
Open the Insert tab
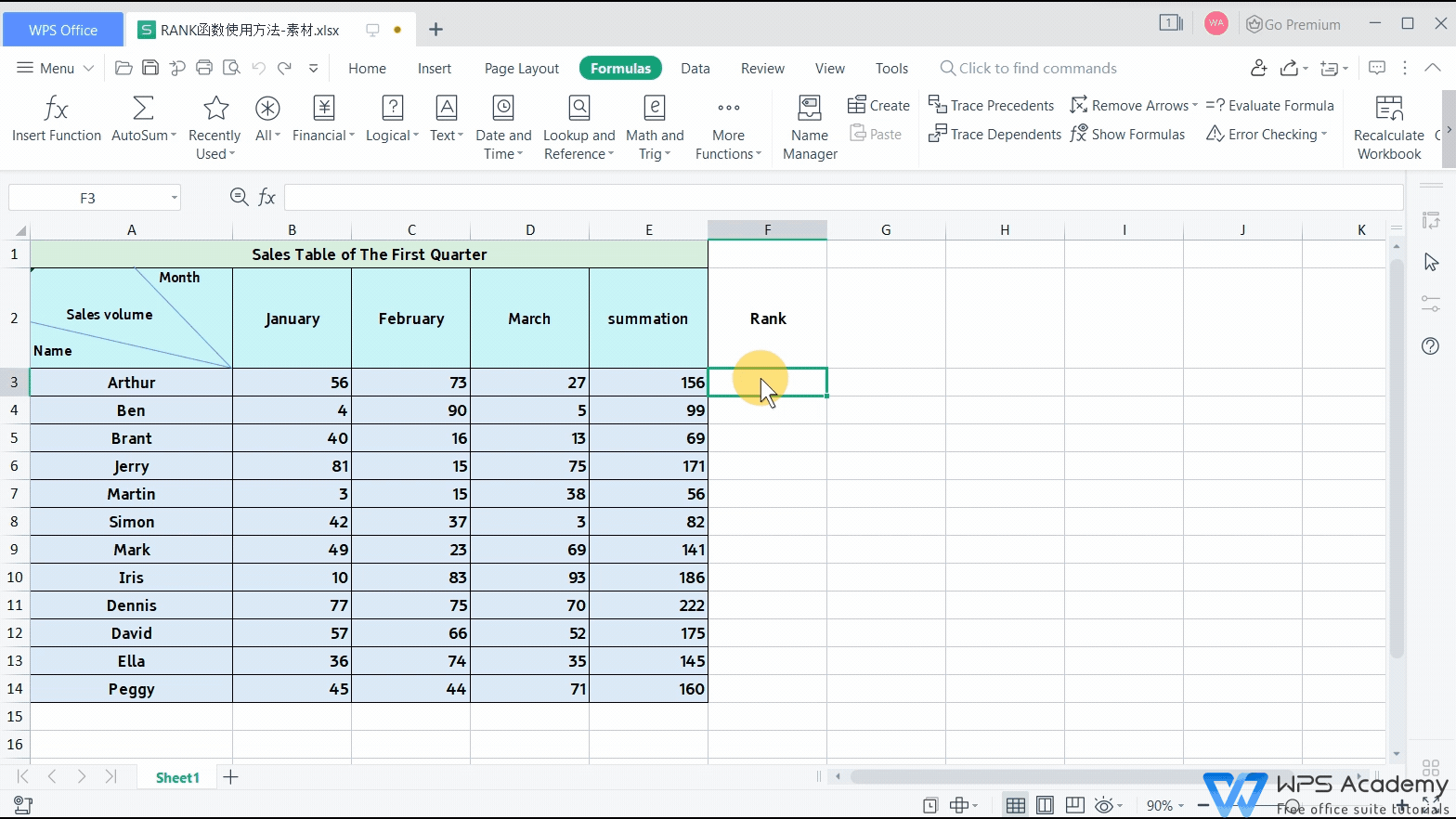(x=435, y=68)
